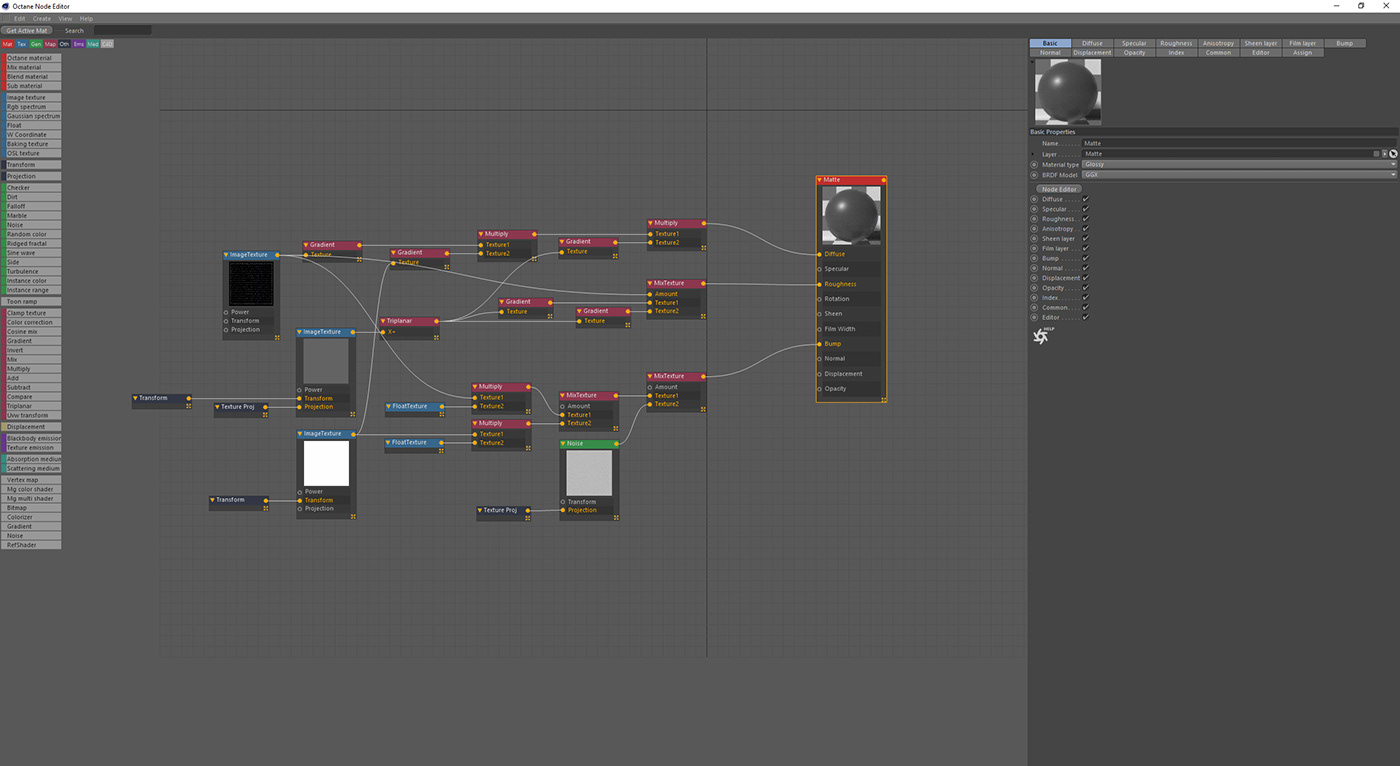
Task: Collapse the Matte node with its triangle
Action: pyautogui.click(x=821, y=180)
